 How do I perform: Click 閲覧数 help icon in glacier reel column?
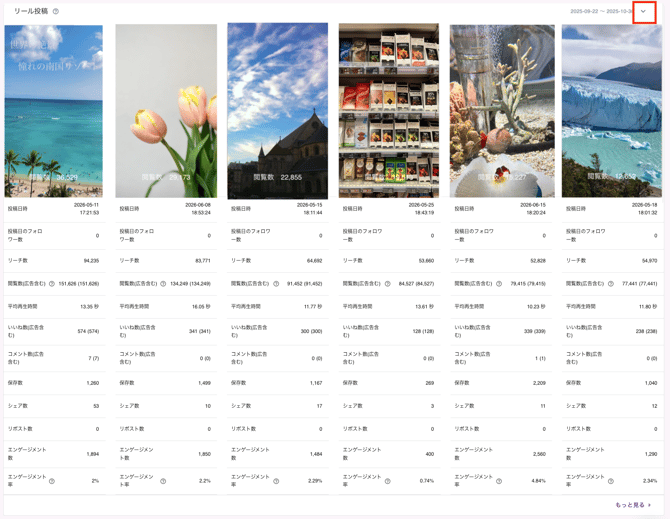(x=611, y=284)
